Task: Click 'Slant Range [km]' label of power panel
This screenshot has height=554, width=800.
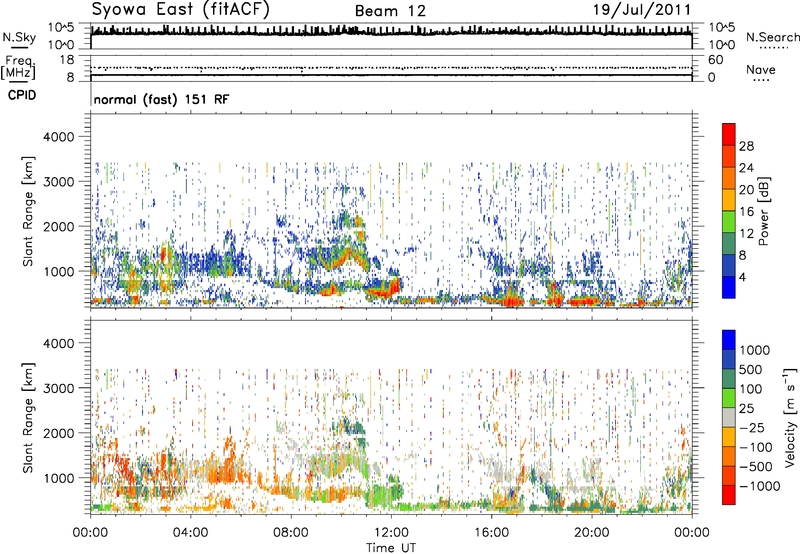Action: coord(29,211)
